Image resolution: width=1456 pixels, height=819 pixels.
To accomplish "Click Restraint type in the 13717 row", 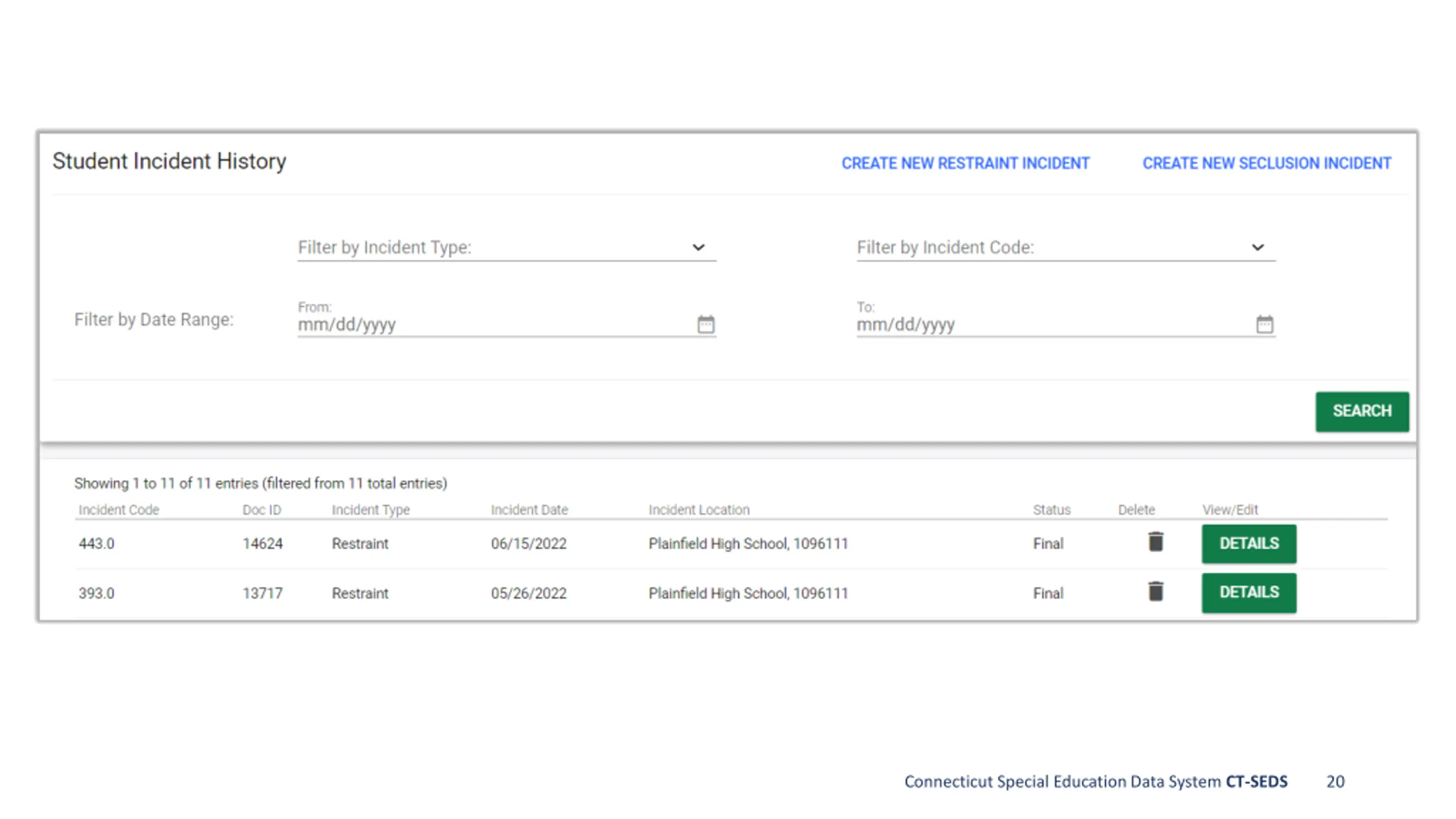I will coord(360,593).
